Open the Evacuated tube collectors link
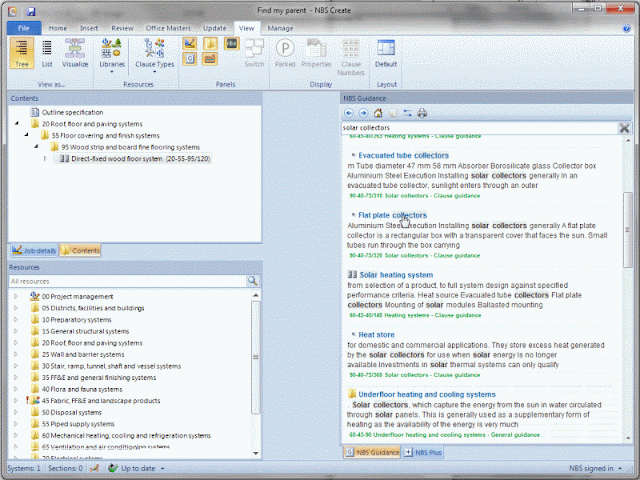The image size is (640, 480). pyautogui.click(x=403, y=155)
